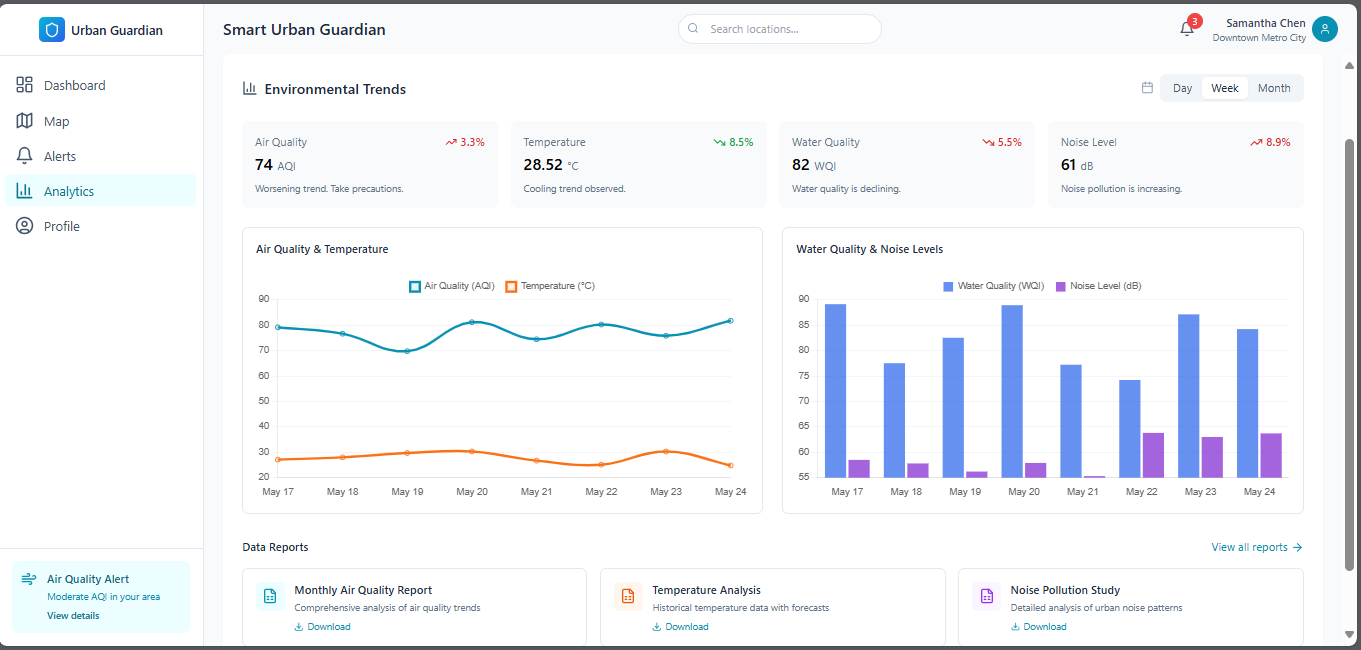Click the notification bell icon

1187,29
